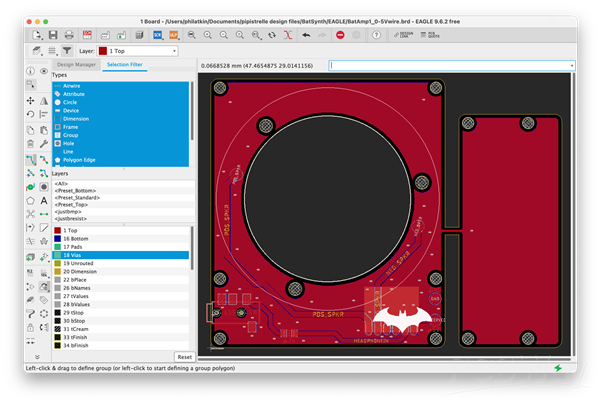Toggle the Hole type in filter list
The height and width of the screenshot is (403, 600).
[x=68, y=143]
